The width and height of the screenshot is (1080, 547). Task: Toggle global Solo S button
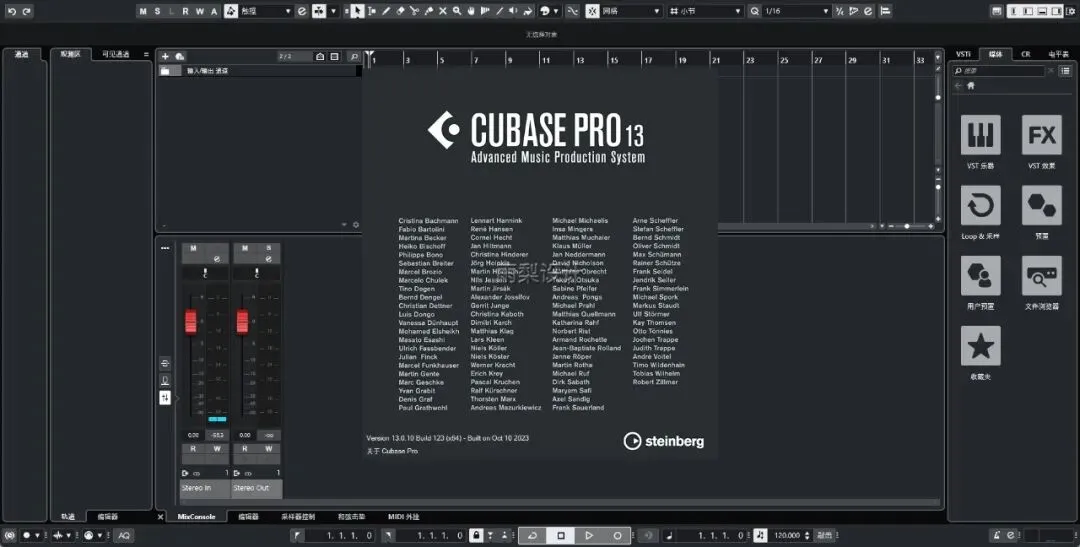(158, 11)
